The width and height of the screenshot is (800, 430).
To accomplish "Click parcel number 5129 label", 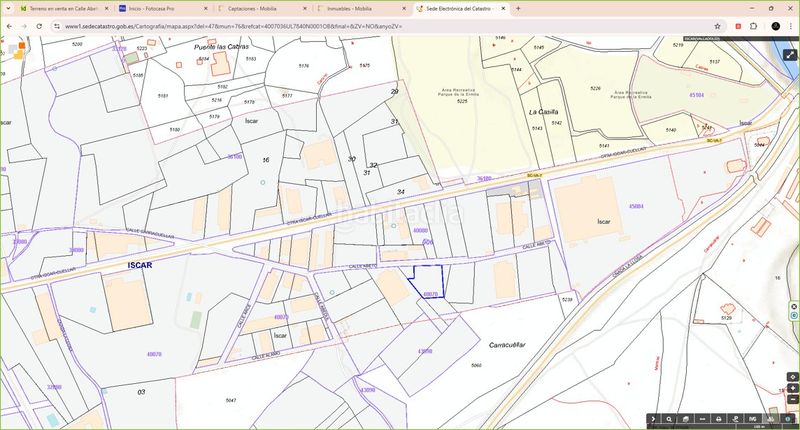I will click(727, 318).
